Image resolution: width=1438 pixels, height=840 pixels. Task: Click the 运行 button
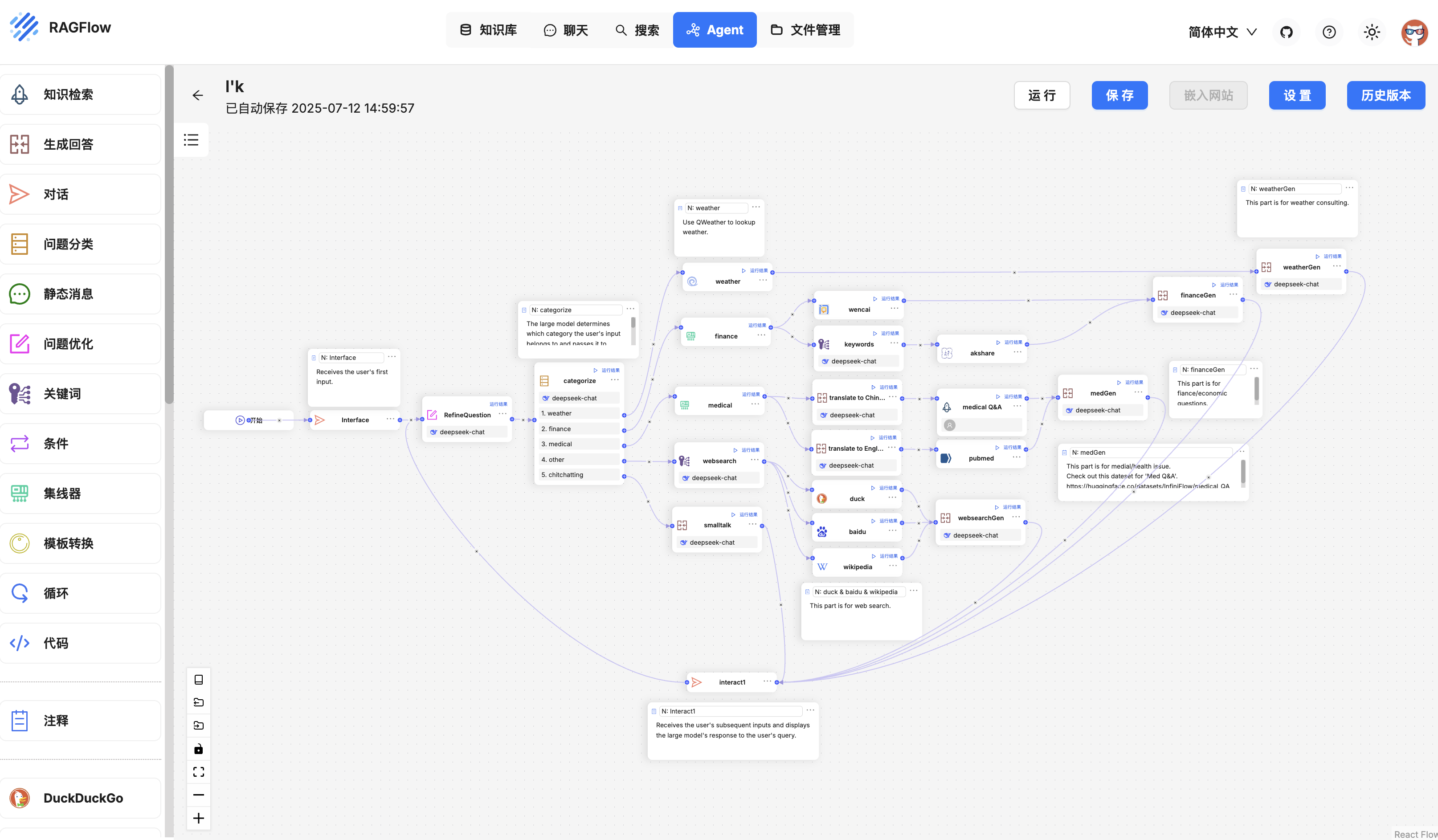coord(1042,95)
